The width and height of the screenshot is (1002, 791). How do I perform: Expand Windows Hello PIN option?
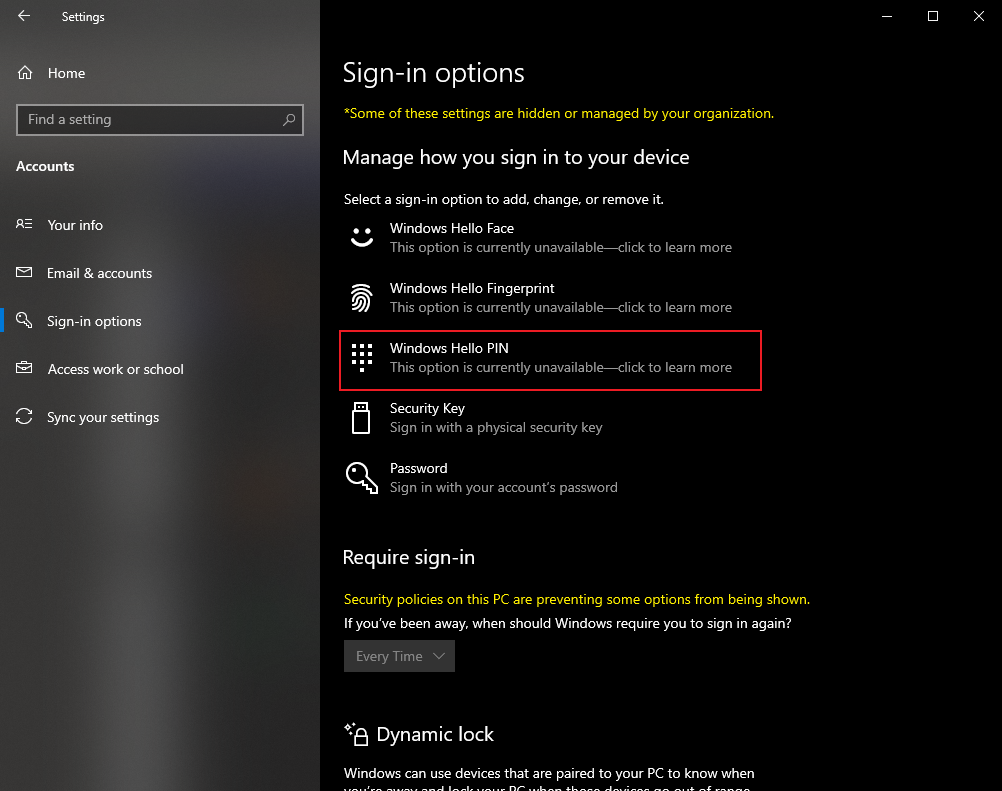(x=551, y=358)
